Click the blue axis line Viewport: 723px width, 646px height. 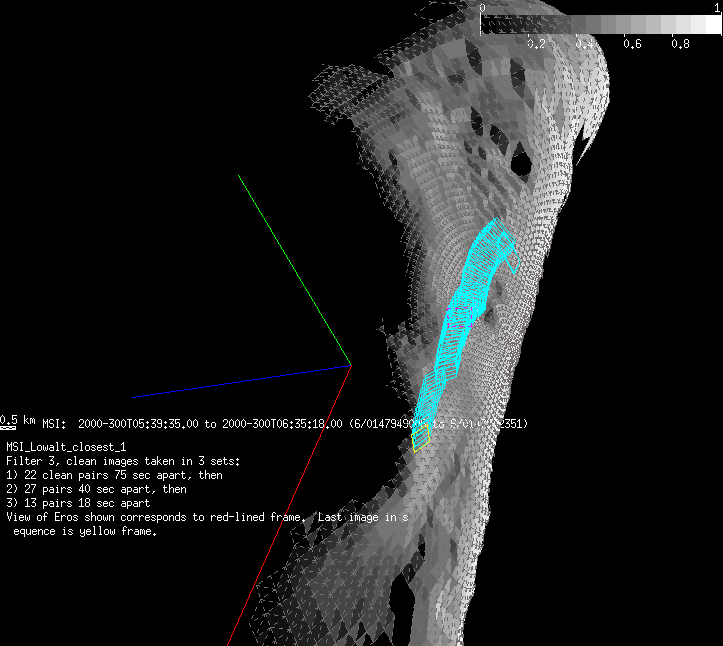point(240,381)
